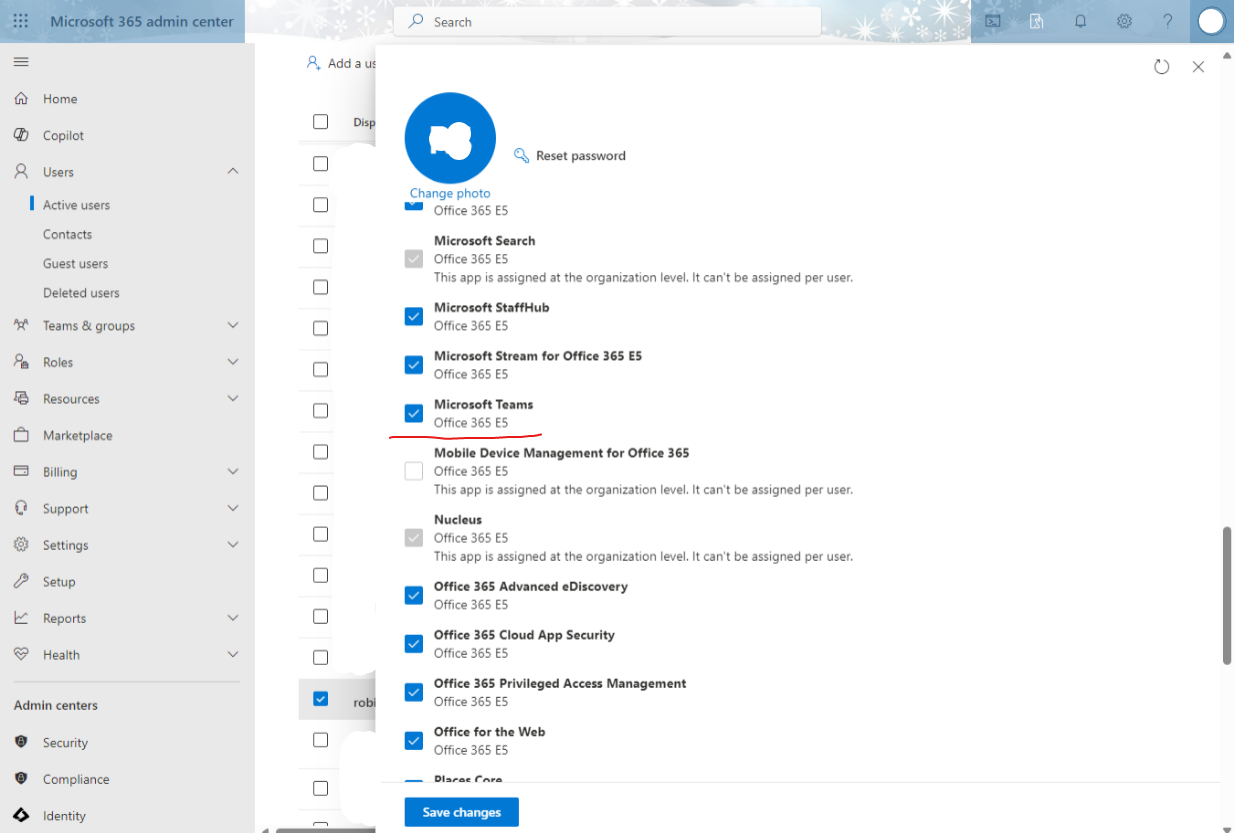Uncheck Microsoft Stream for Office 365 E5

pyautogui.click(x=414, y=365)
